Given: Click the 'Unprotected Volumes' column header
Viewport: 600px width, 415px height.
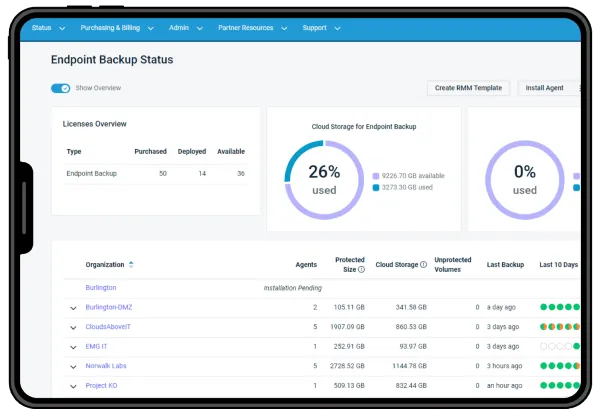Looking at the screenshot, I should click(453, 264).
